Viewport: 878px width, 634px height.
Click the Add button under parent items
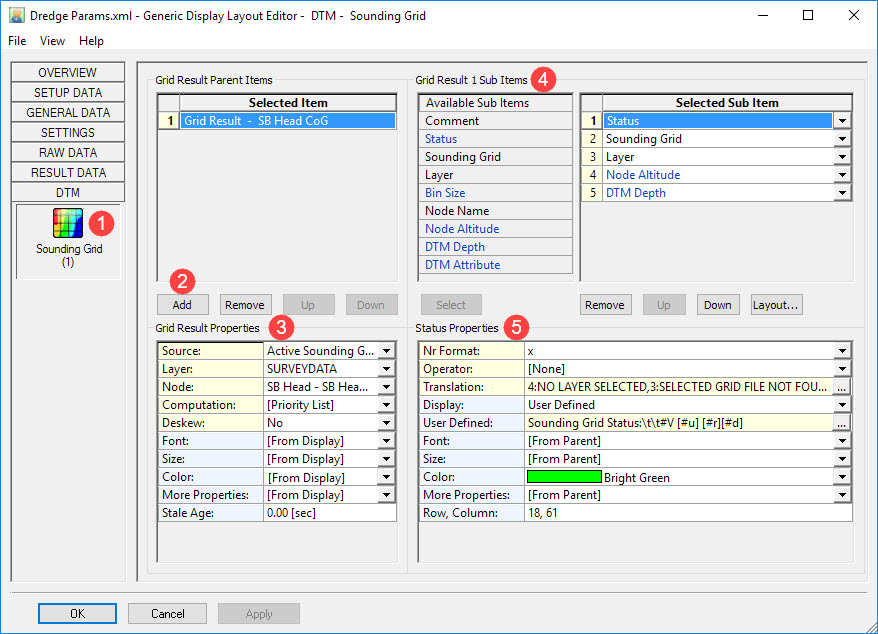click(x=182, y=305)
